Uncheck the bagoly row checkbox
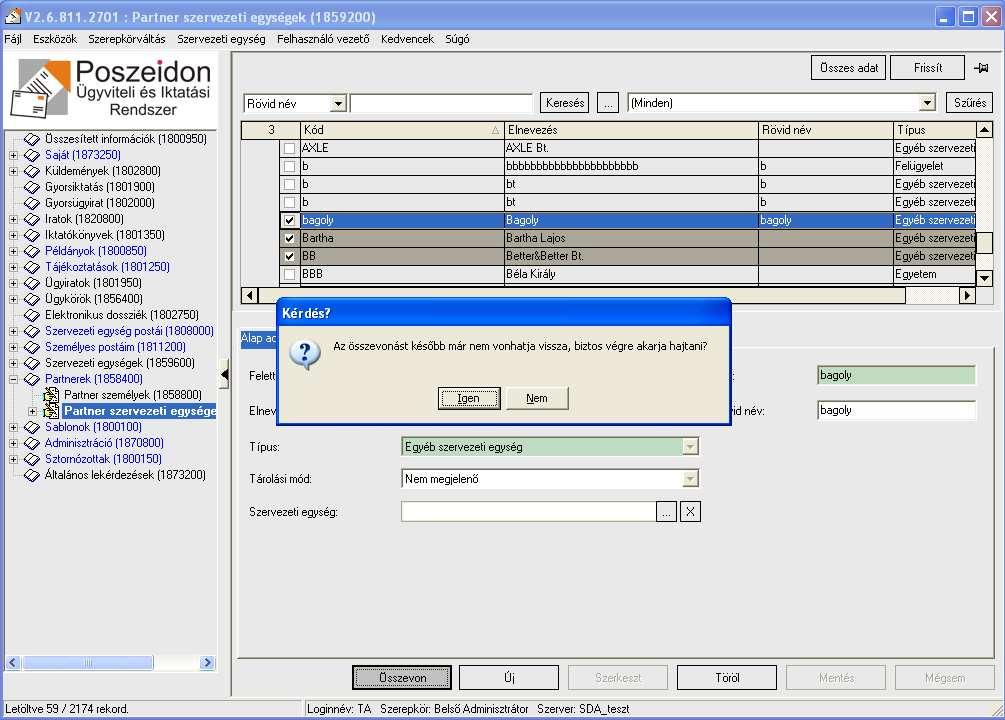This screenshot has height=720, width=1005. coord(289,220)
